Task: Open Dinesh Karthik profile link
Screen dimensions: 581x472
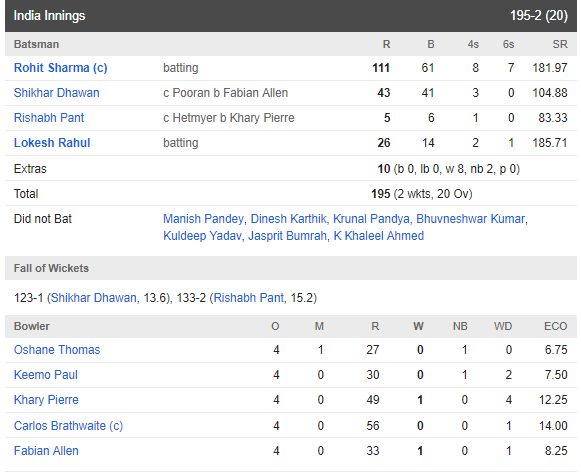Action: point(288,219)
